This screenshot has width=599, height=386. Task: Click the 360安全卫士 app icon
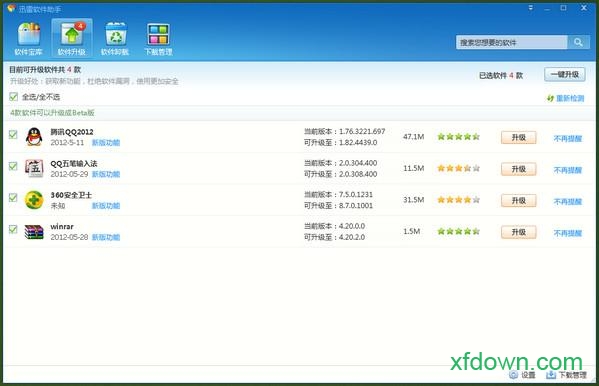pyautogui.click(x=34, y=200)
